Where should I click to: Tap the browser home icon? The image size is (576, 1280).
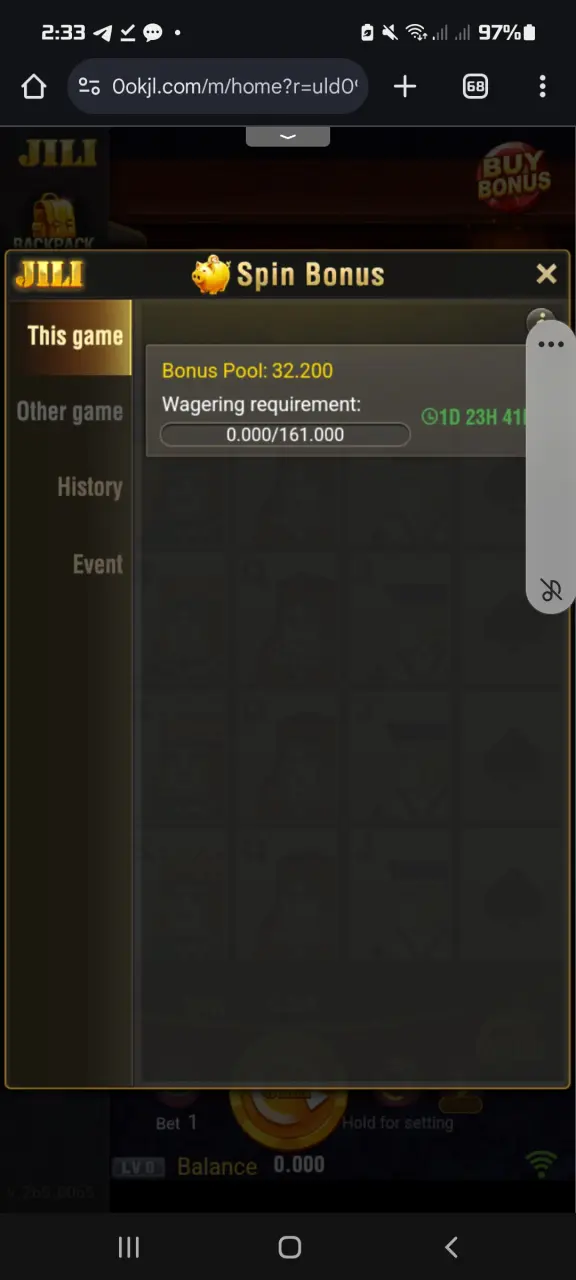[x=34, y=87]
